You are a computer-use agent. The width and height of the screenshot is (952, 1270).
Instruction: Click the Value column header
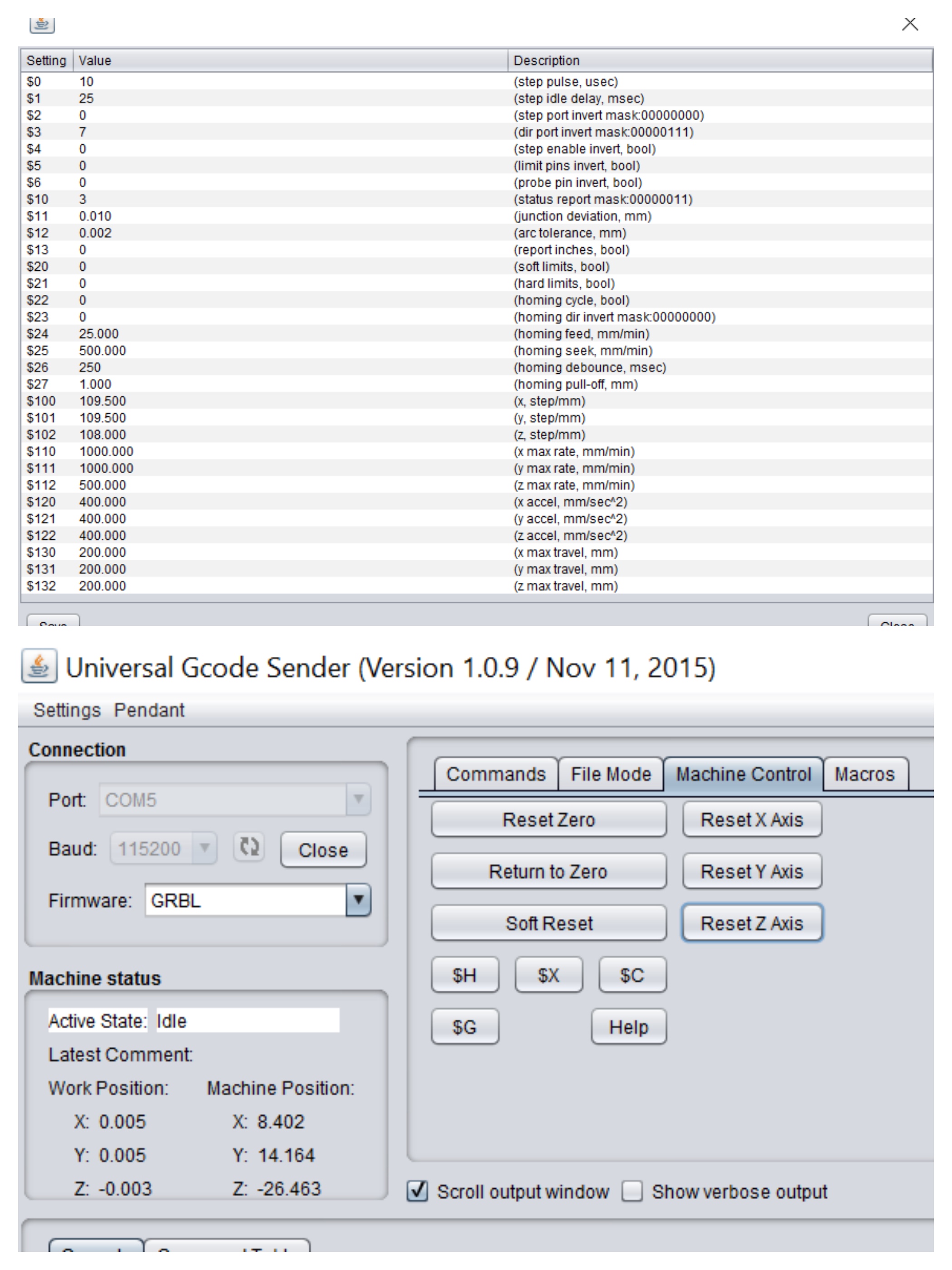pyautogui.click(x=291, y=60)
